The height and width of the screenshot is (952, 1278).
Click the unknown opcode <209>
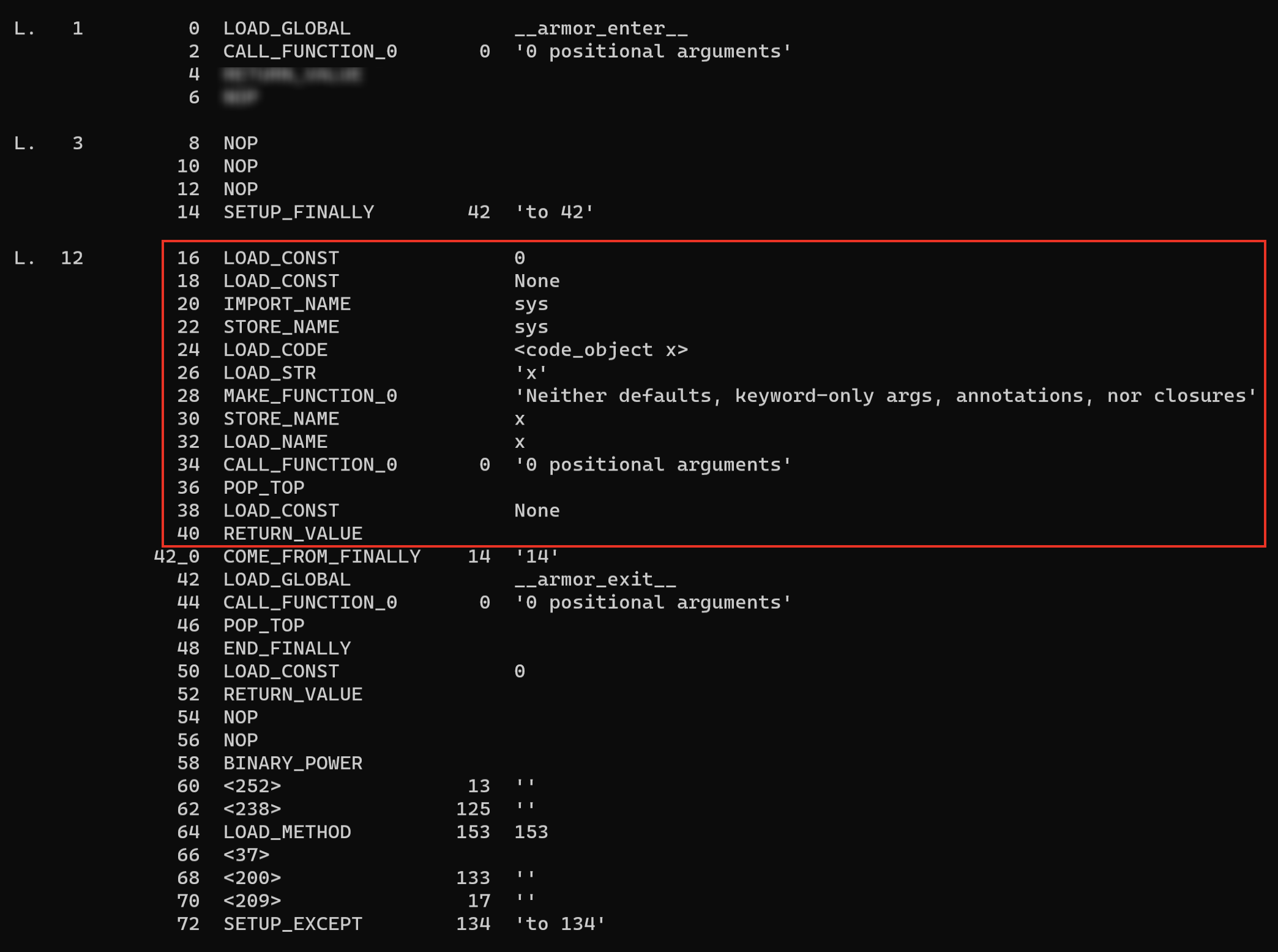pos(252,901)
